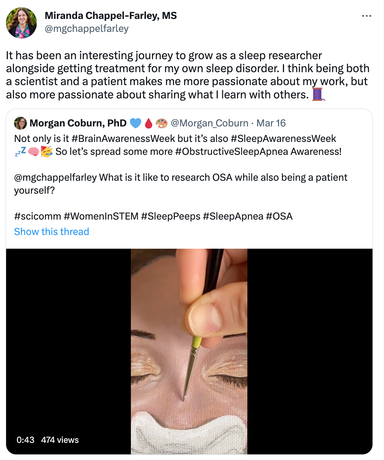Click the brain emoji in quoted tweet
Viewport: 384px width, 460px height.
33,152
